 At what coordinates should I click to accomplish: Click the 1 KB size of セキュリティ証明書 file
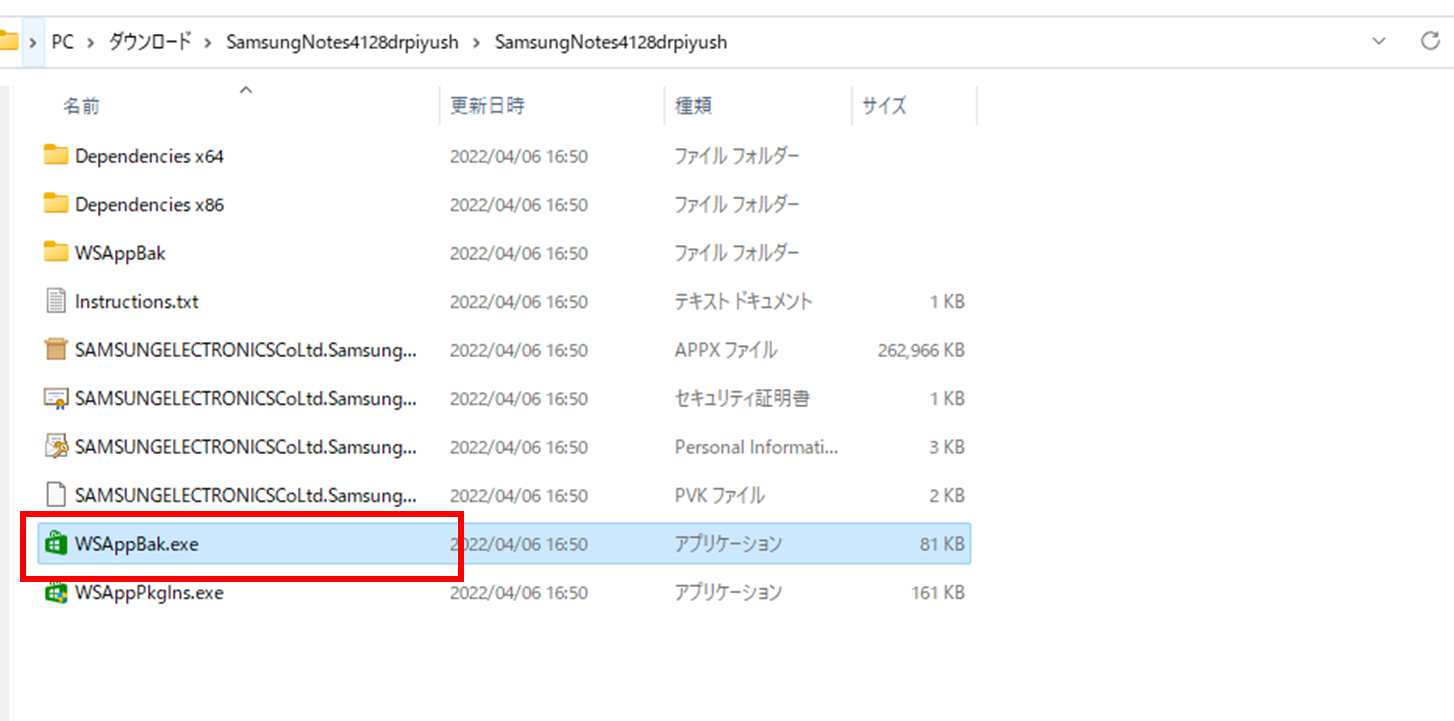point(946,398)
